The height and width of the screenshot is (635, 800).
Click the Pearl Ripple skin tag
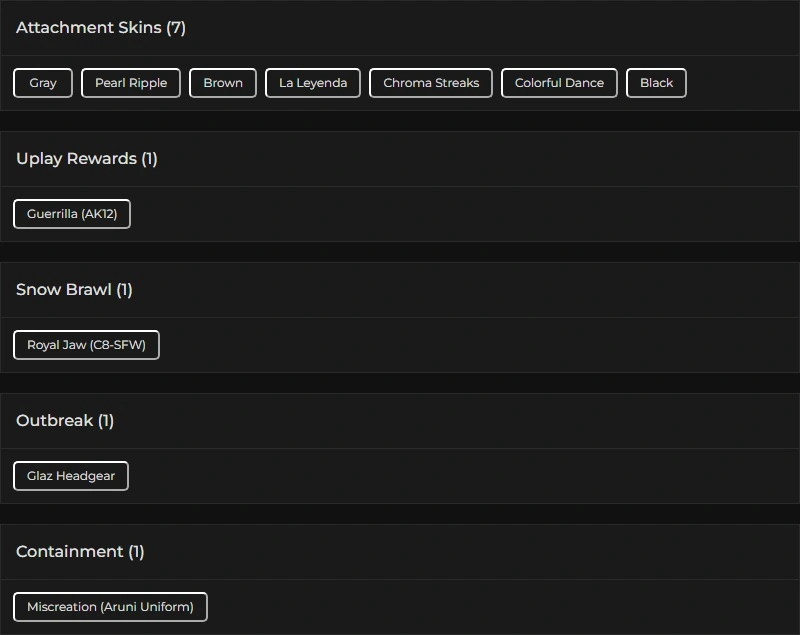(131, 83)
